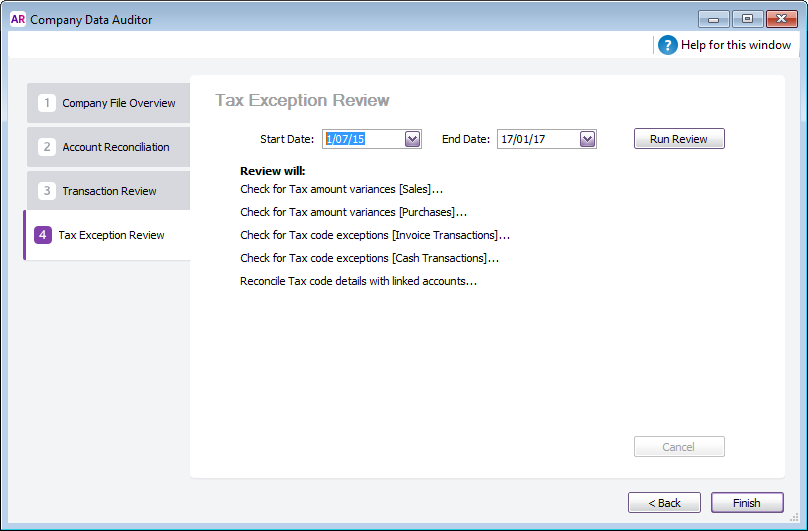Click the blue question mark help icon

tap(668, 45)
